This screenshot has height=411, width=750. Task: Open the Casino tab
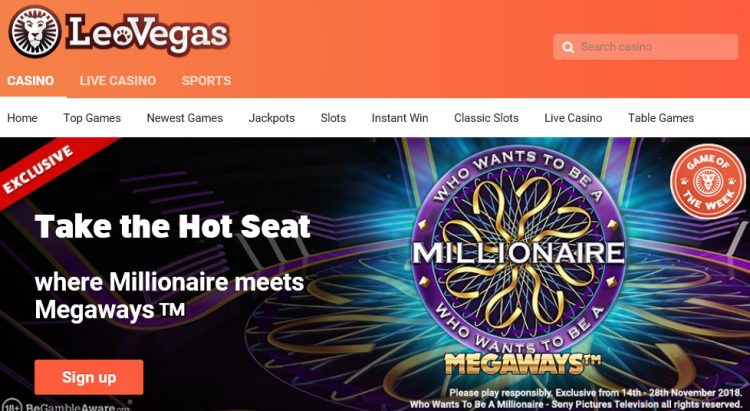(31, 80)
